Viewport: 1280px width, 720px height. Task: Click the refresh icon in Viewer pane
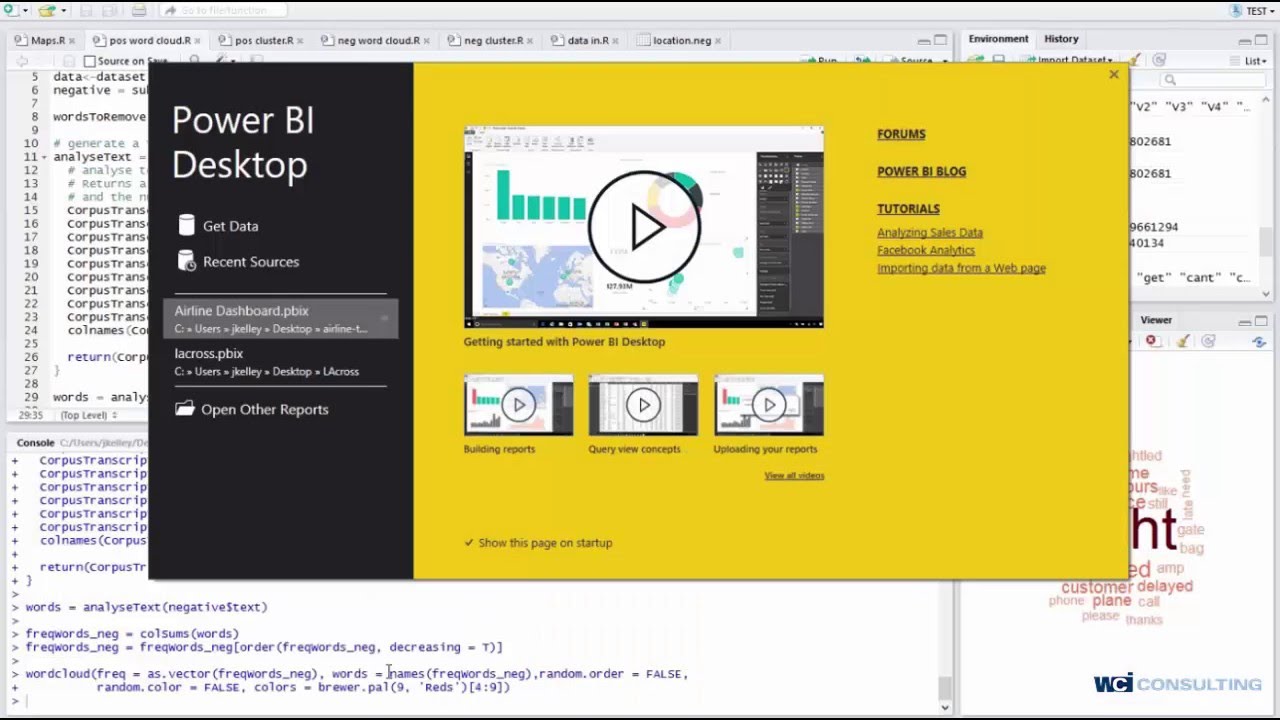[1259, 341]
